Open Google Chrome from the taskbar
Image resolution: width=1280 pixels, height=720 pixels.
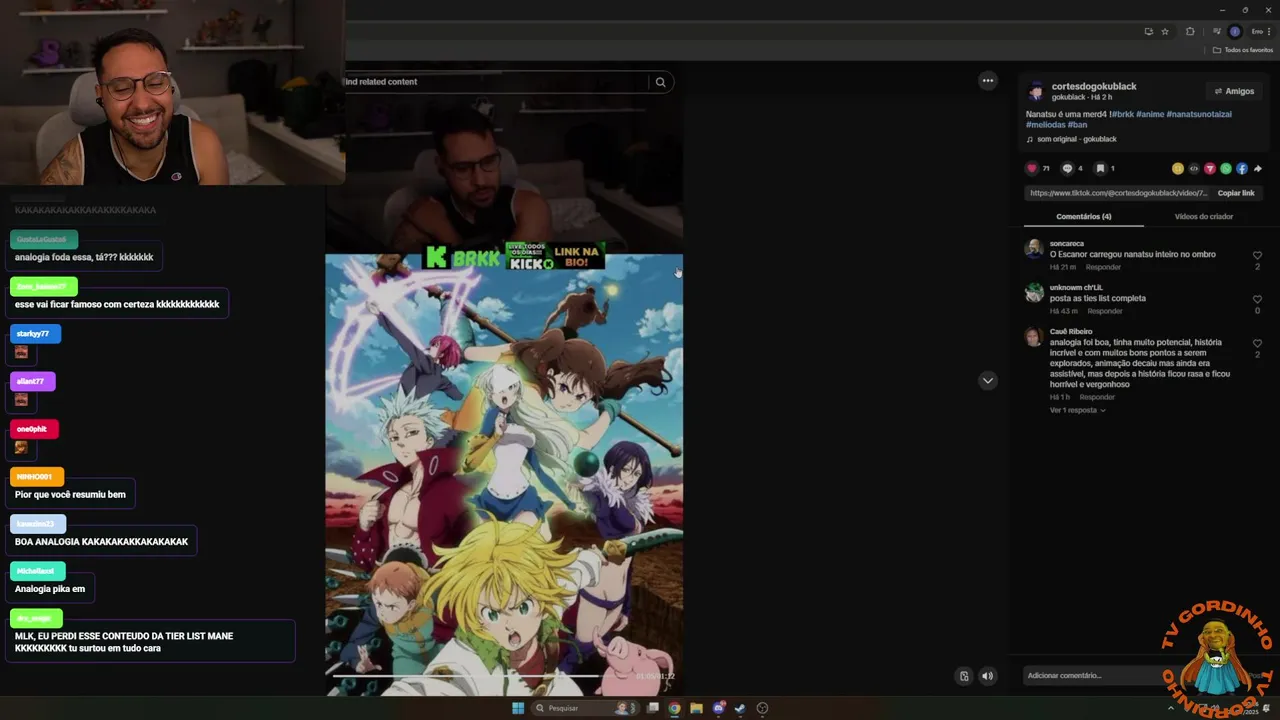tap(675, 708)
